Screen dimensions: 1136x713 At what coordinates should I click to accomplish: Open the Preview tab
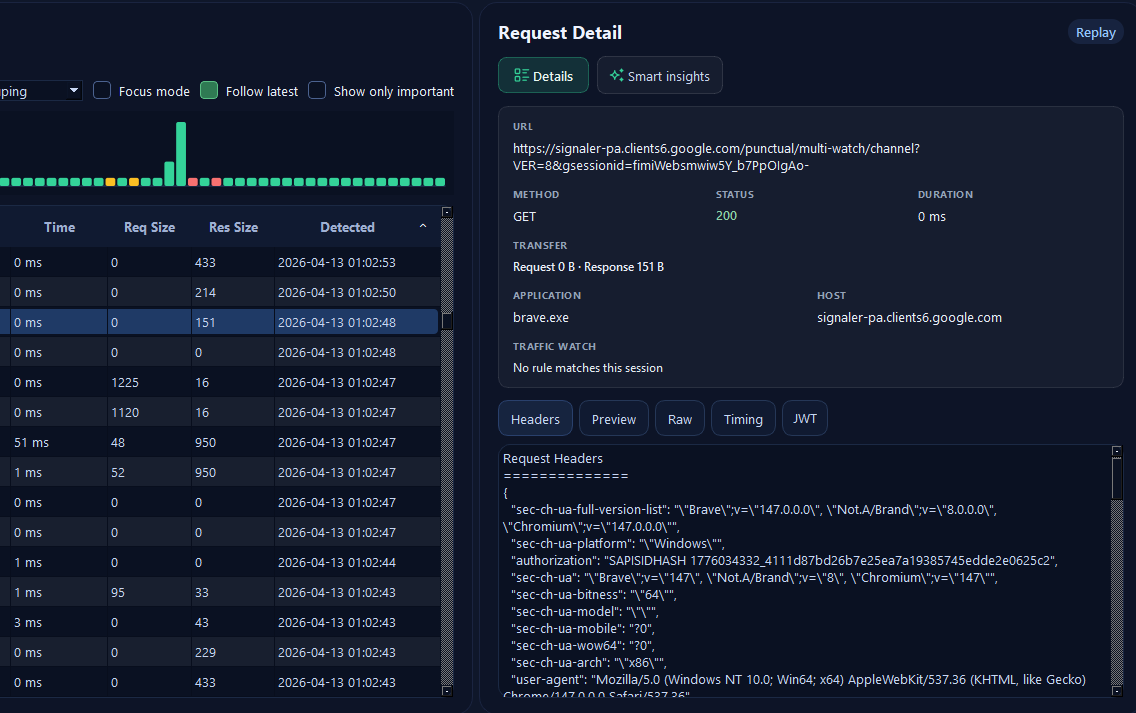614,419
